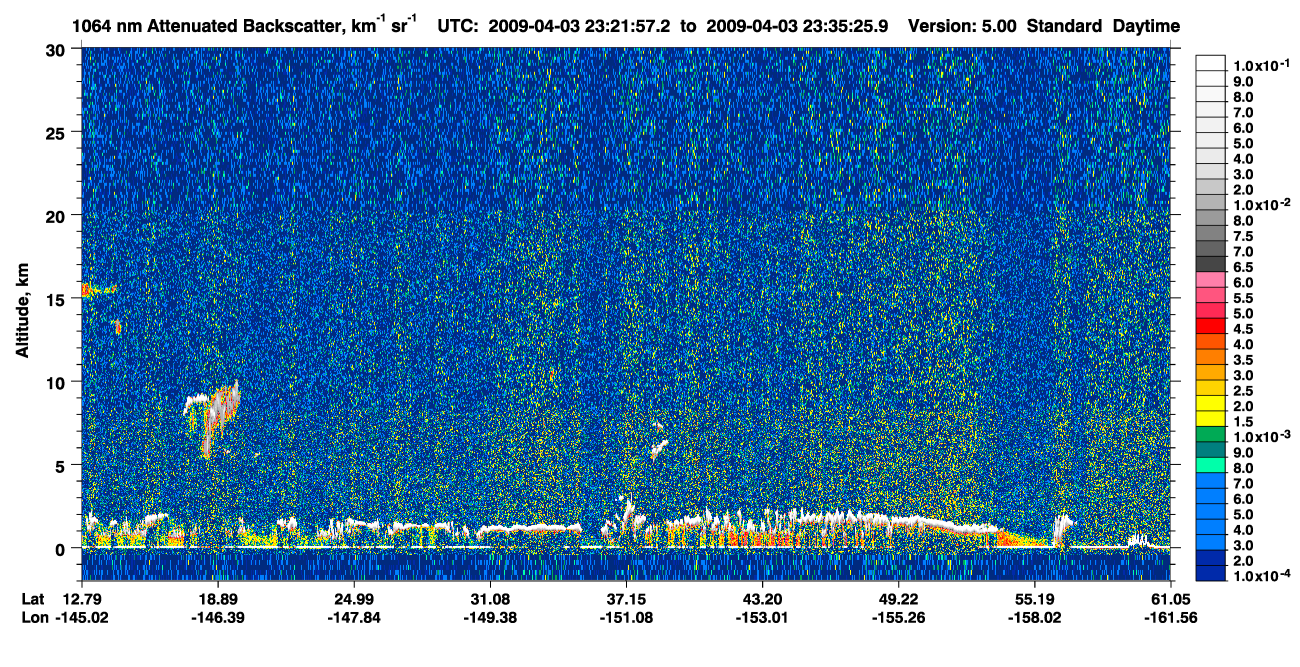Click the latitude value 37.15
The height and width of the screenshot is (667, 1300).
[x=626, y=599]
